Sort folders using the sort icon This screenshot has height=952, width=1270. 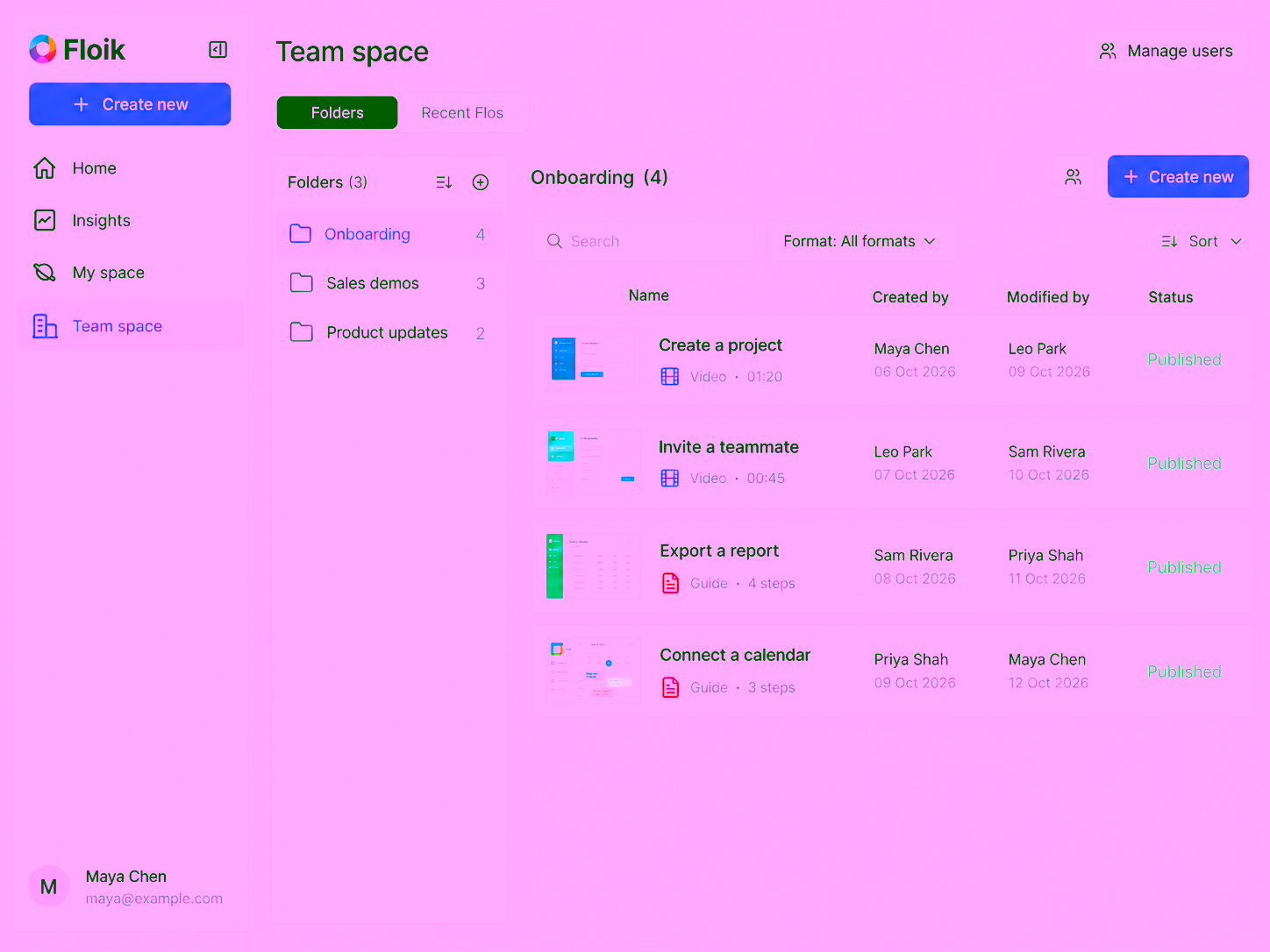click(444, 182)
